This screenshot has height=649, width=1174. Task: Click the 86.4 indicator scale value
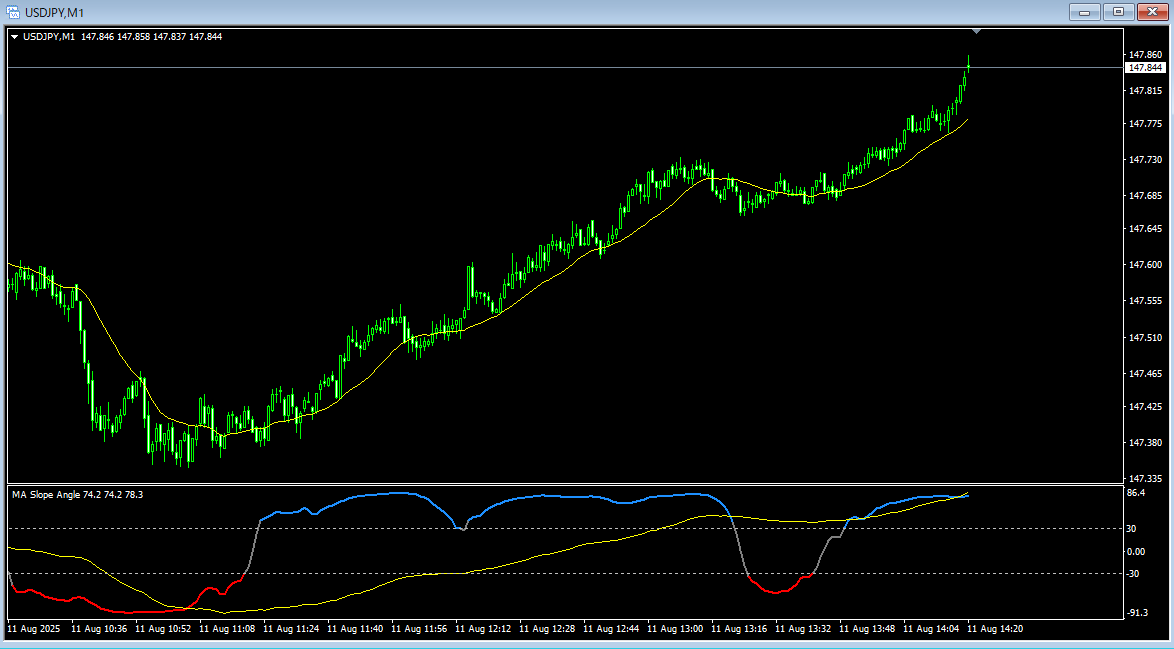[1136, 493]
